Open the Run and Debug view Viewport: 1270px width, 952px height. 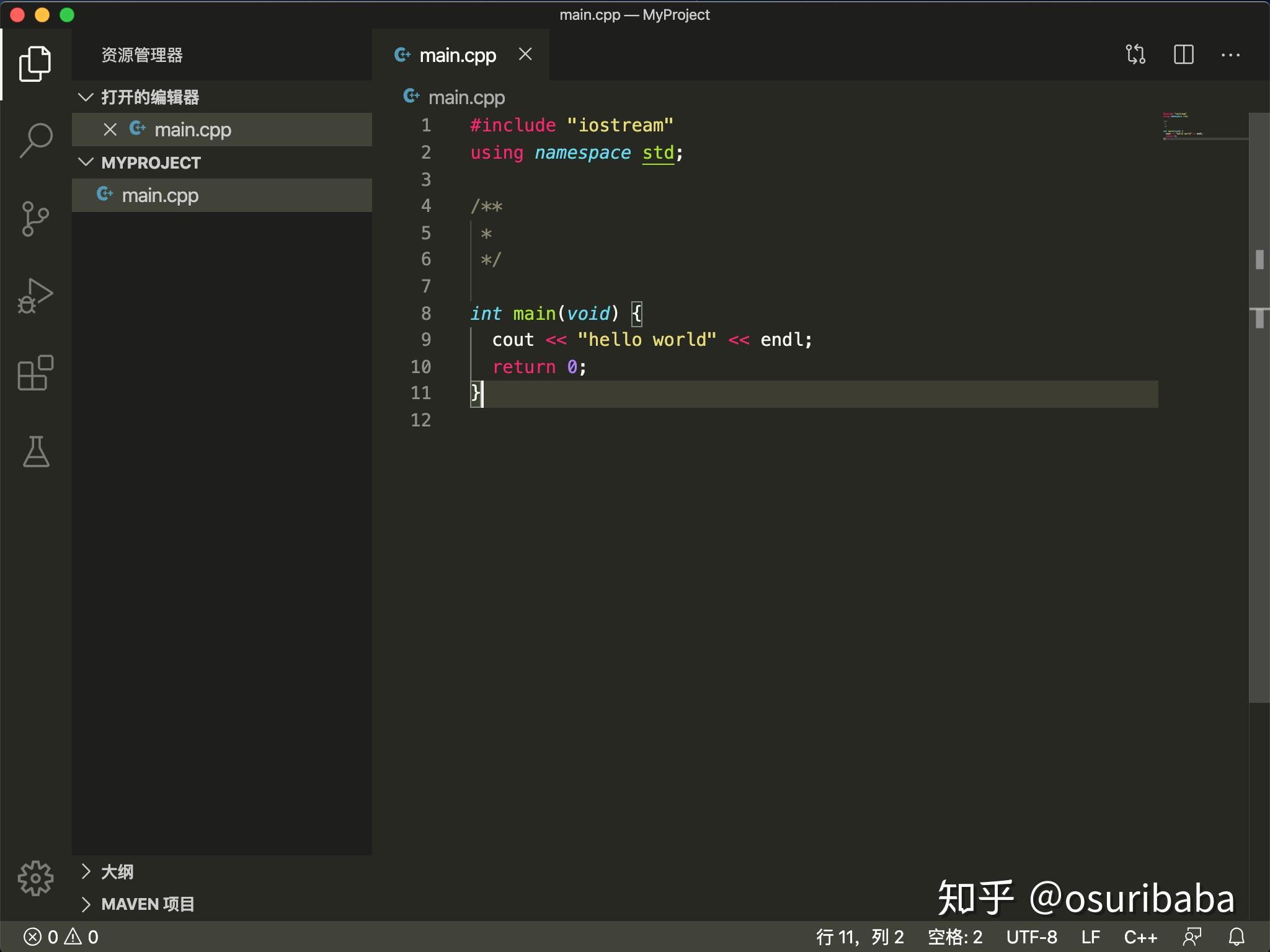coord(35,296)
